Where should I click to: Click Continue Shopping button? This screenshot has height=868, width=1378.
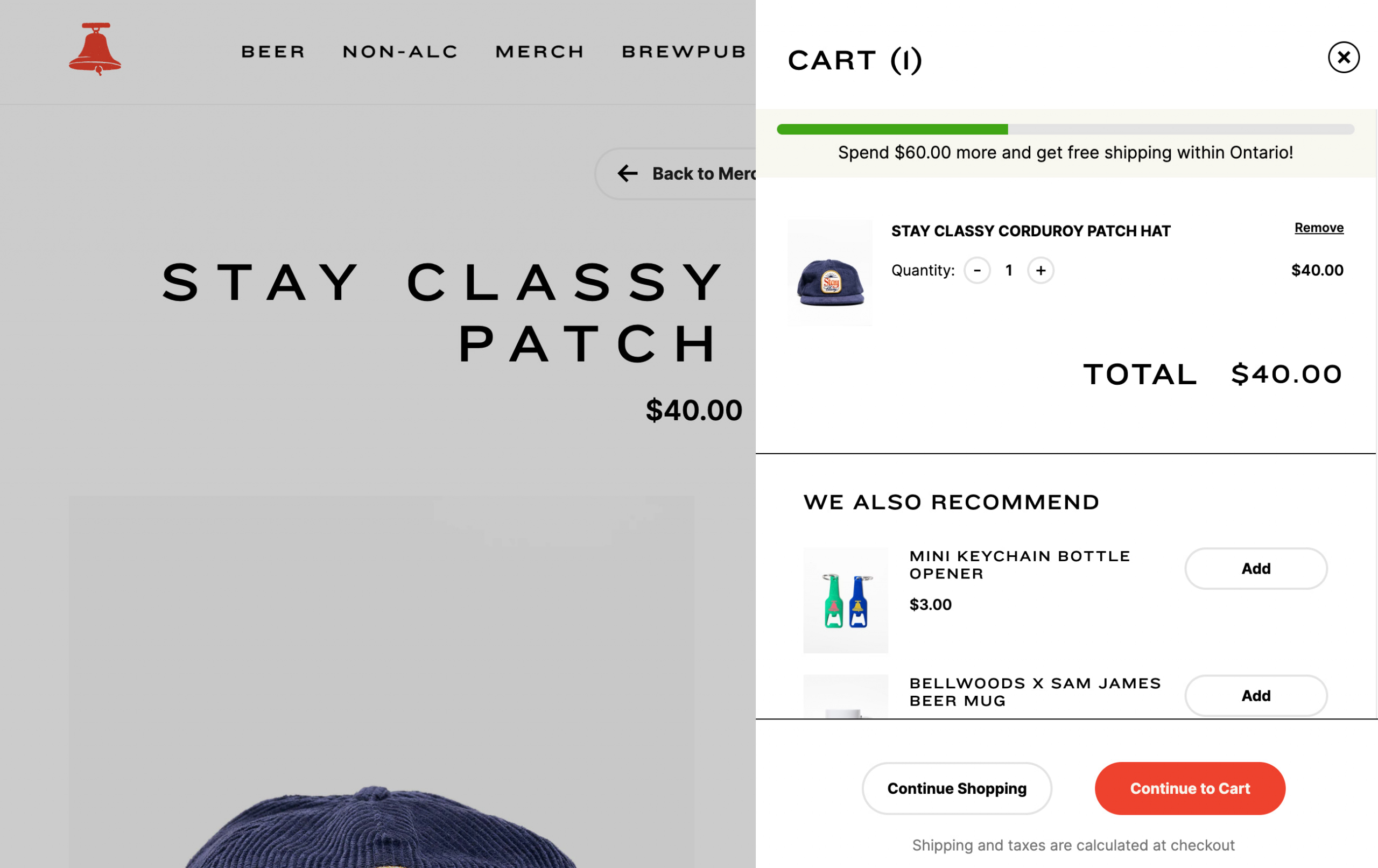(956, 788)
